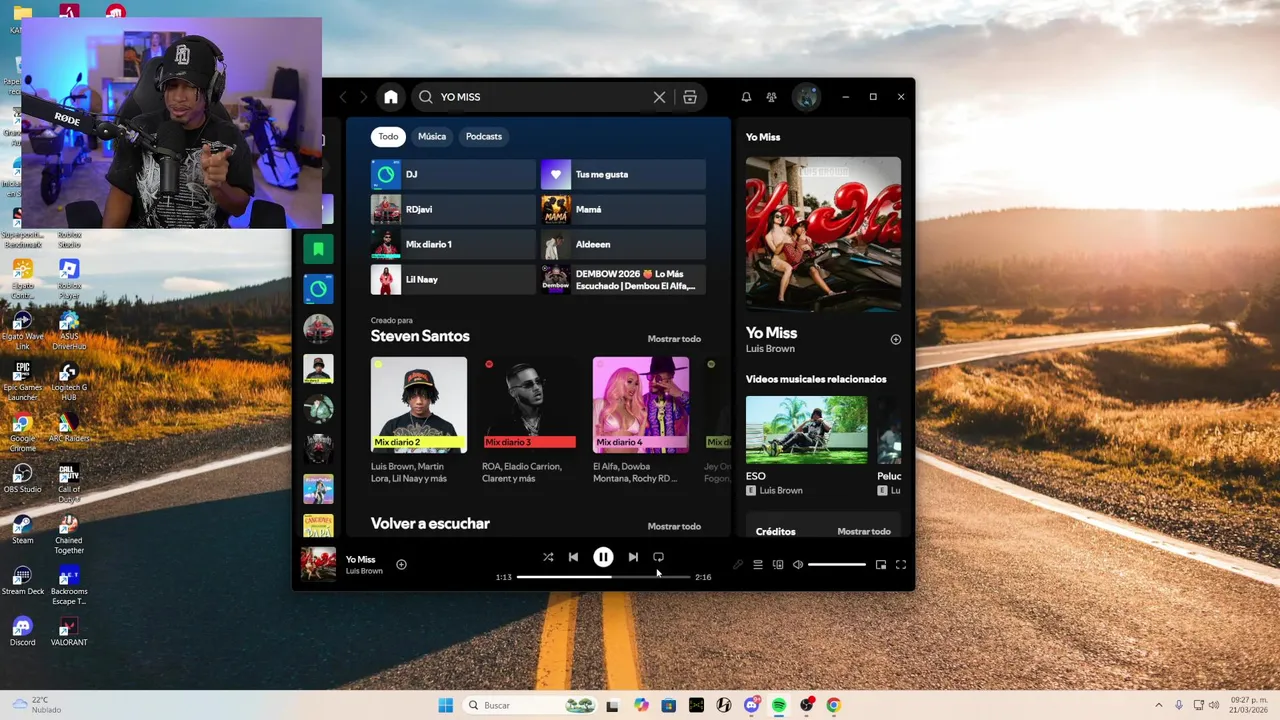Adjust the volume slider
This screenshot has width=1280, height=720.
tap(837, 565)
